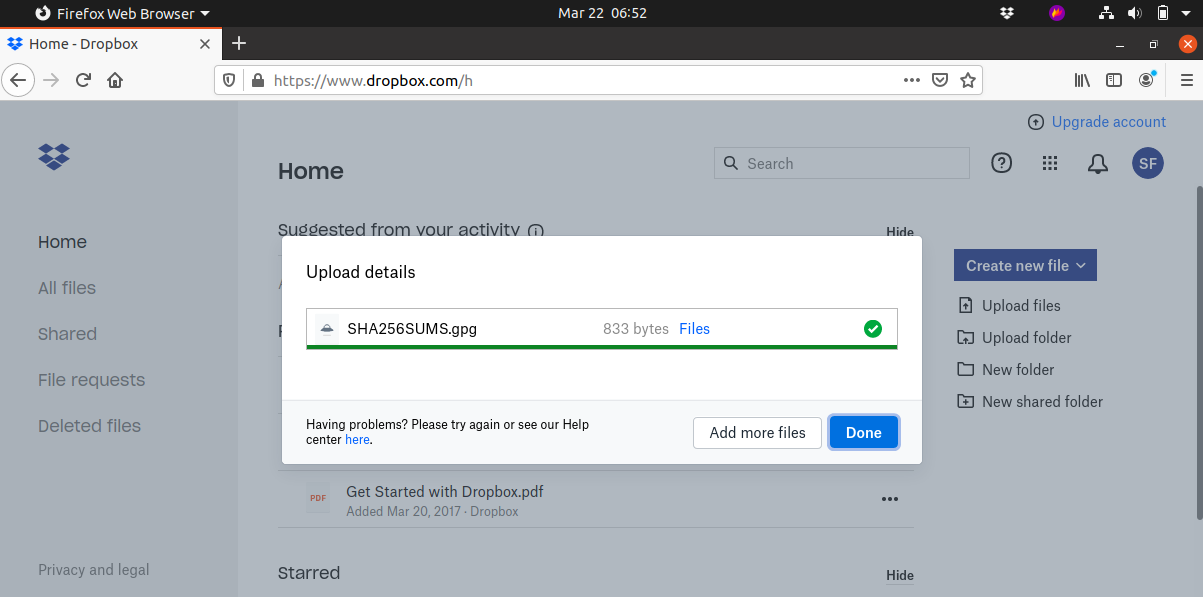The height and width of the screenshot is (597, 1203).
Task: Click Add more files button
Action: coord(757,433)
